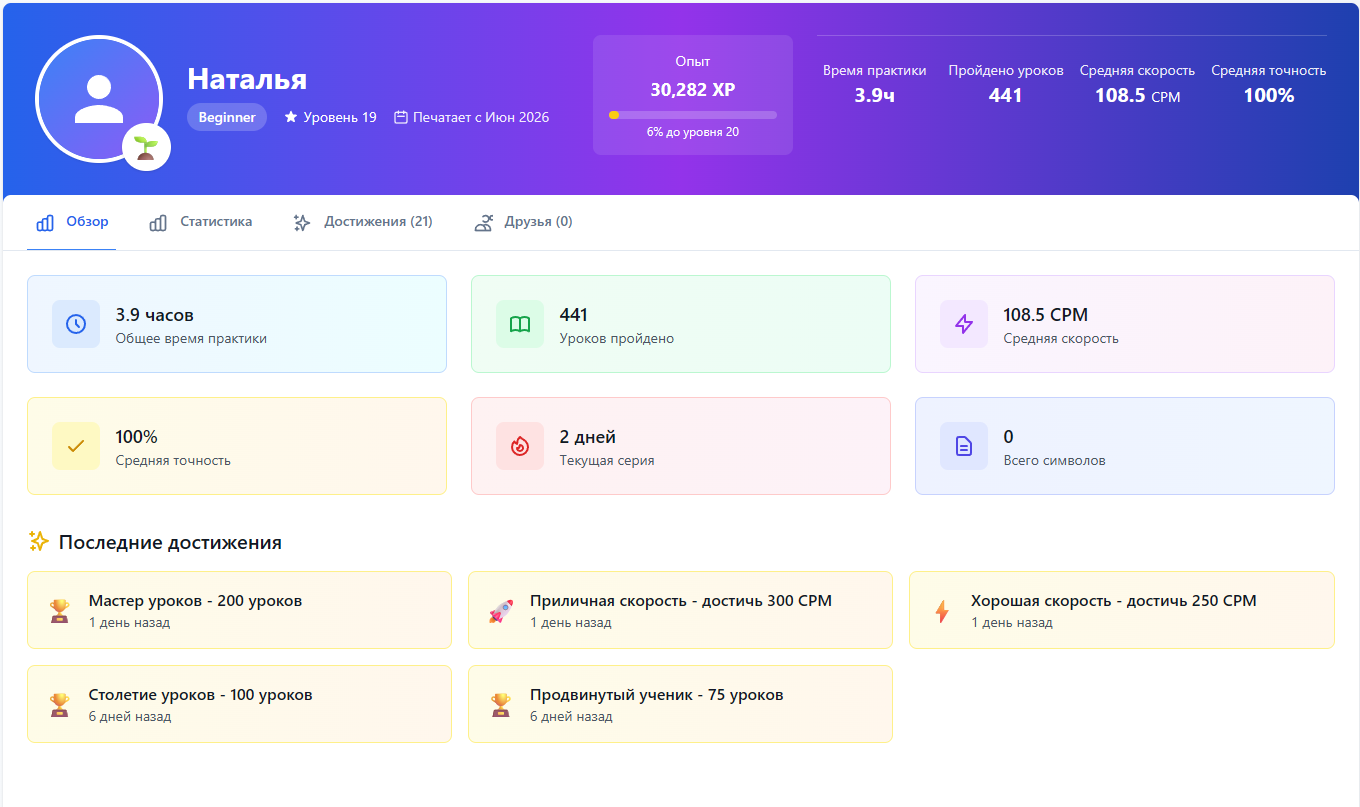Click the Текущая серия label
Viewport: 1360px width, 807px height.
coord(607,461)
